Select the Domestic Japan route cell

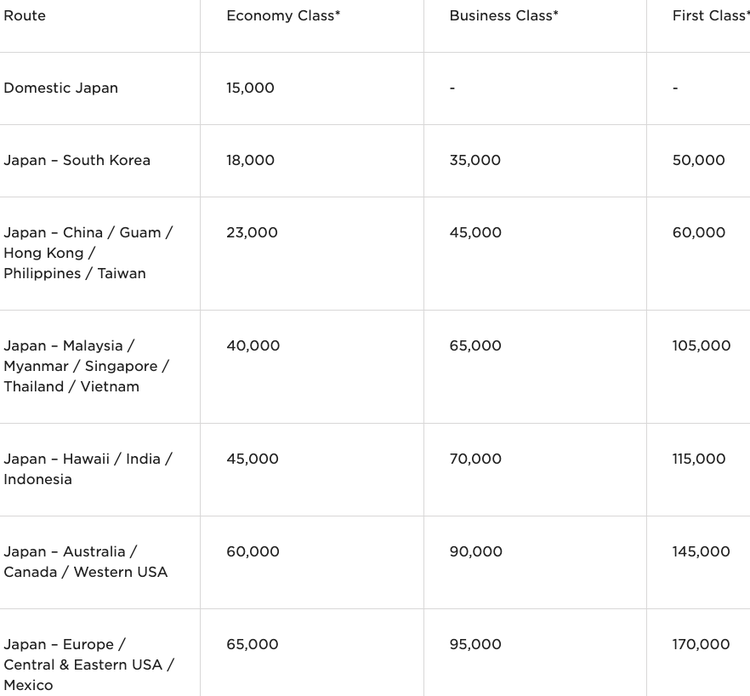point(61,88)
